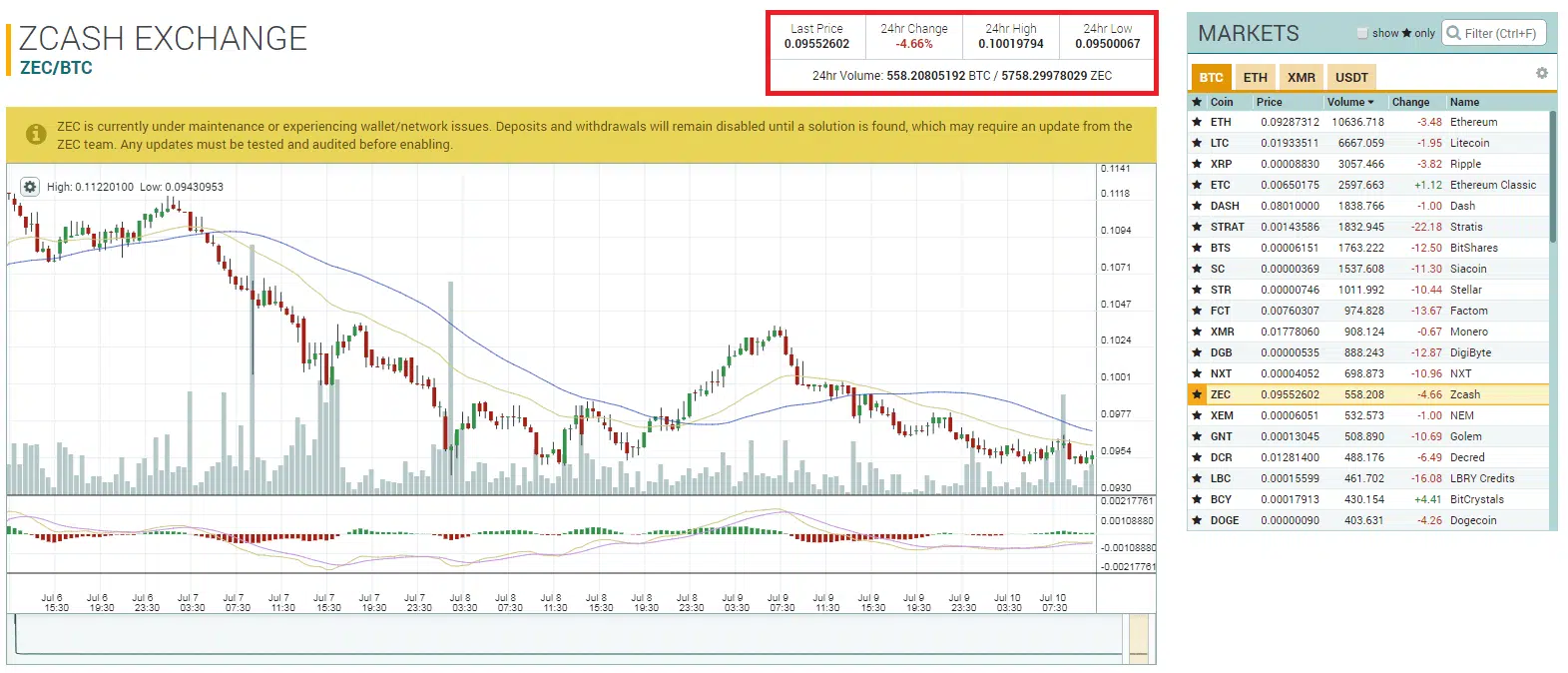Toggle favorite star for SC
The height and width of the screenshot is (673, 1568).
[1197, 269]
